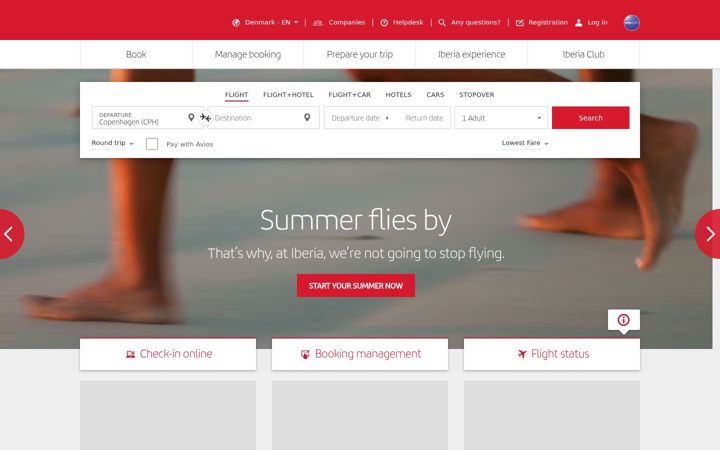Open the Lowest Fare dropdown
Viewport: 720px width, 450px height.
click(x=525, y=143)
